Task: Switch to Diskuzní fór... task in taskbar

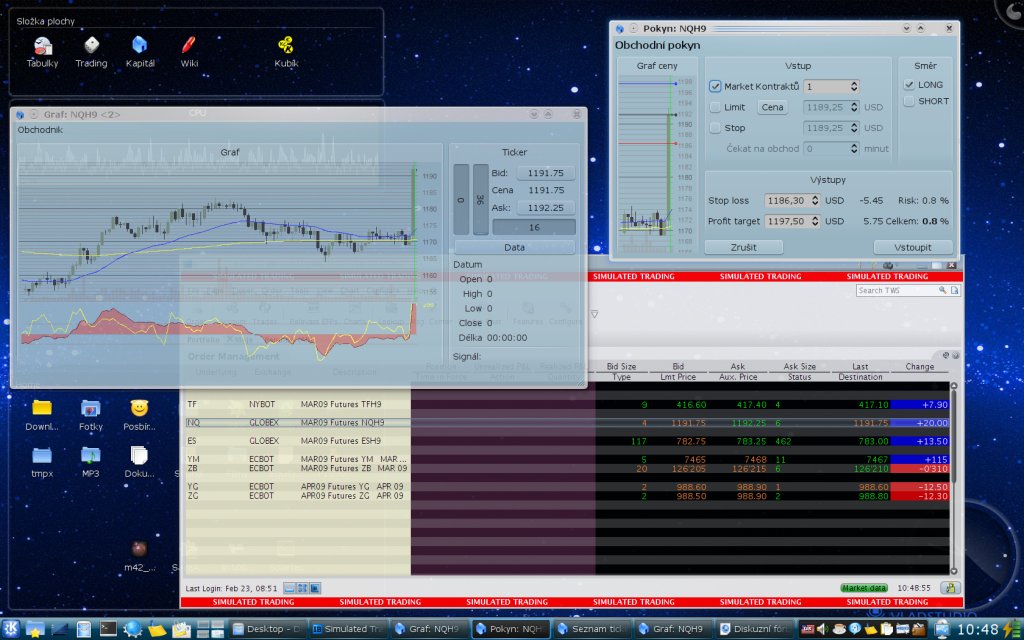Action: pyautogui.click(x=754, y=629)
